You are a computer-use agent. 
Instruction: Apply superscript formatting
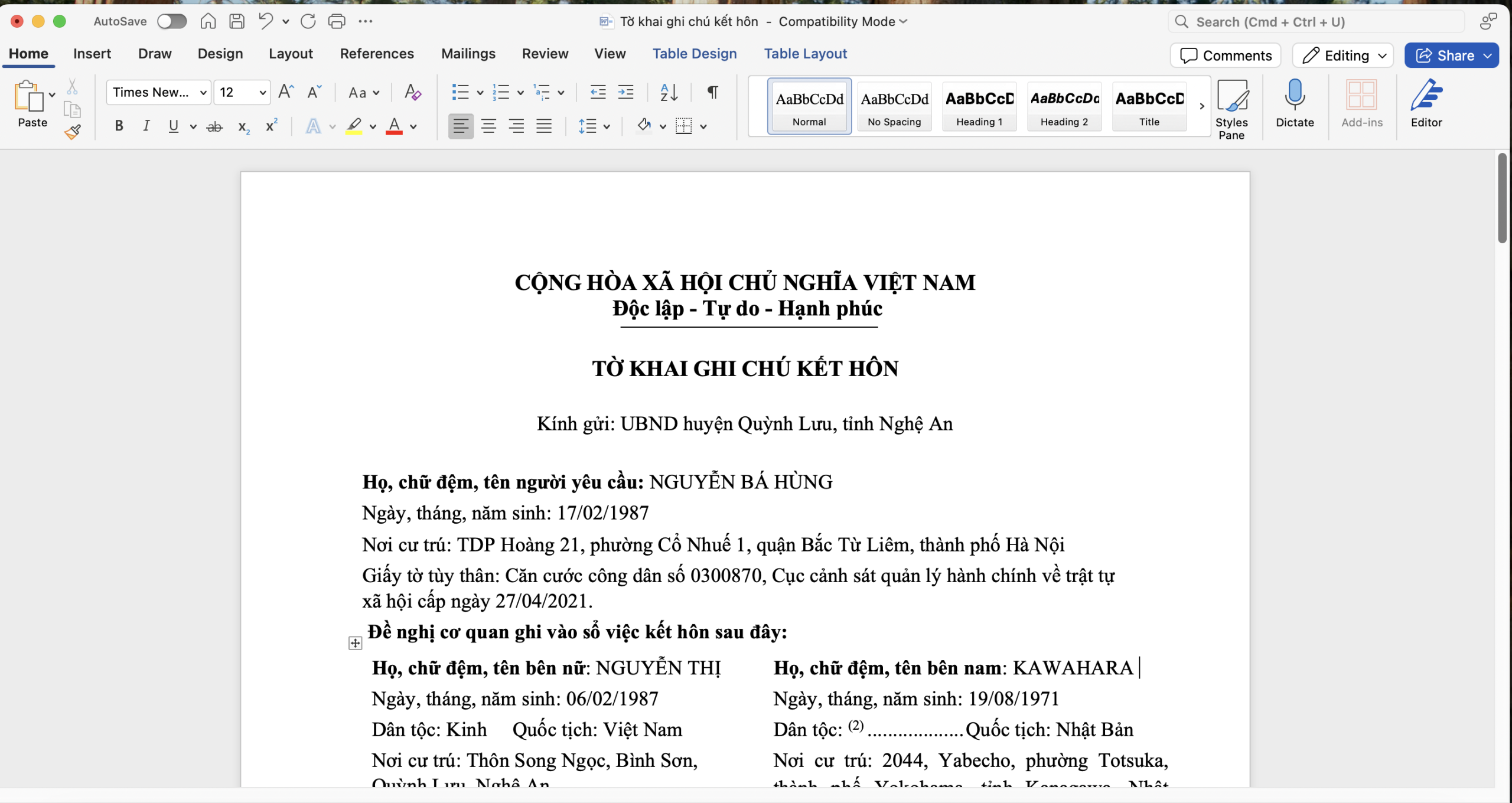pyautogui.click(x=271, y=125)
